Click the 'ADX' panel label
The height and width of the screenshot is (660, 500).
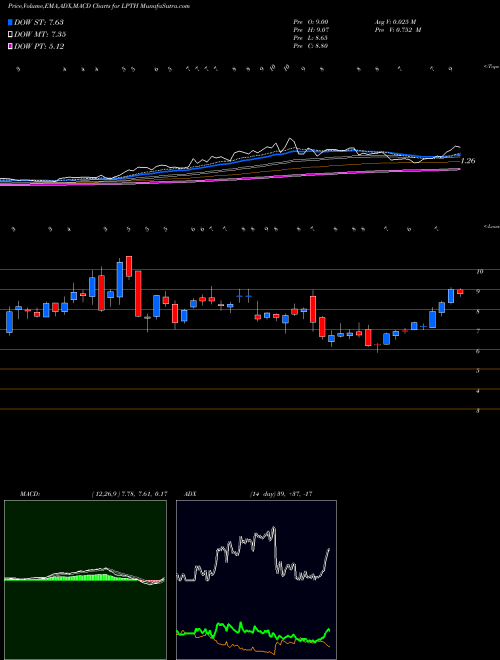tap(191, 494)
